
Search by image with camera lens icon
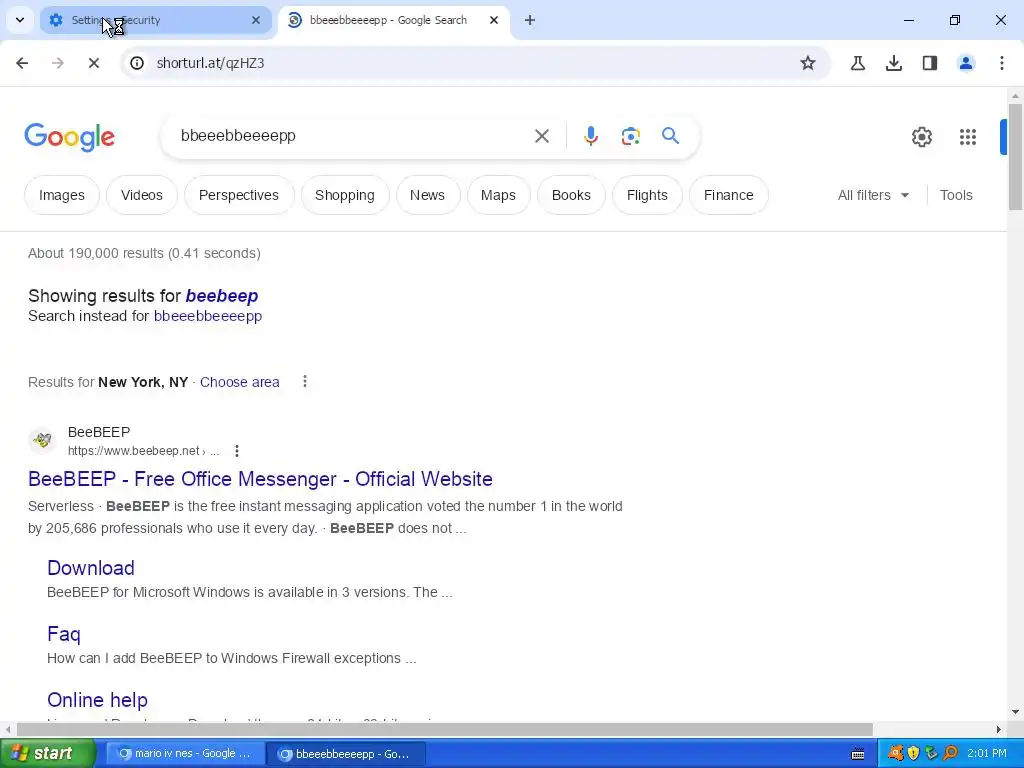[631, 136]
